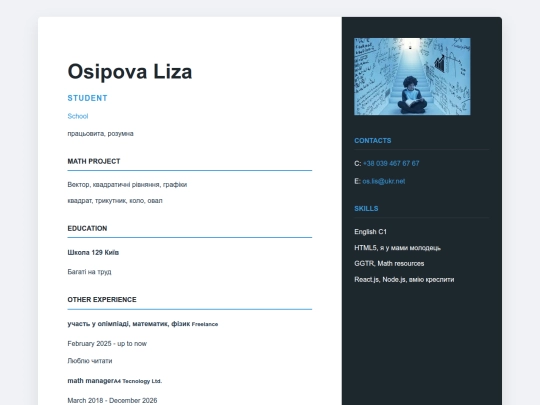
Task: Click the olympiad entry 'участь у олімпіаді, математик, фізик'
Action: click(x=129, y=324)
